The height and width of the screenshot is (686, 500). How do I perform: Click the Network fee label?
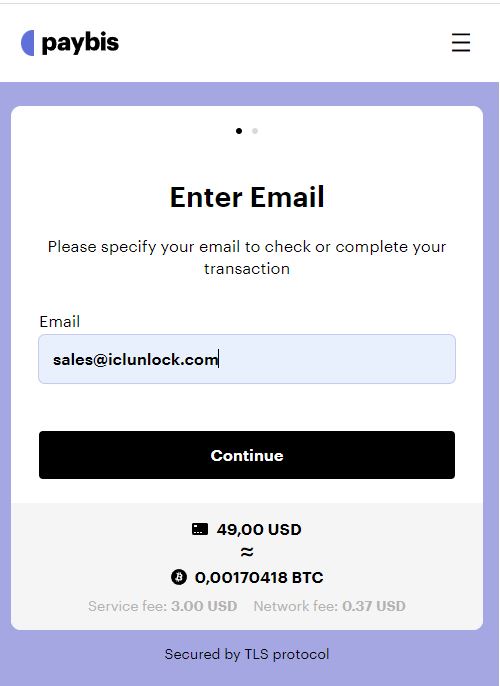click(x=296, y=606)
